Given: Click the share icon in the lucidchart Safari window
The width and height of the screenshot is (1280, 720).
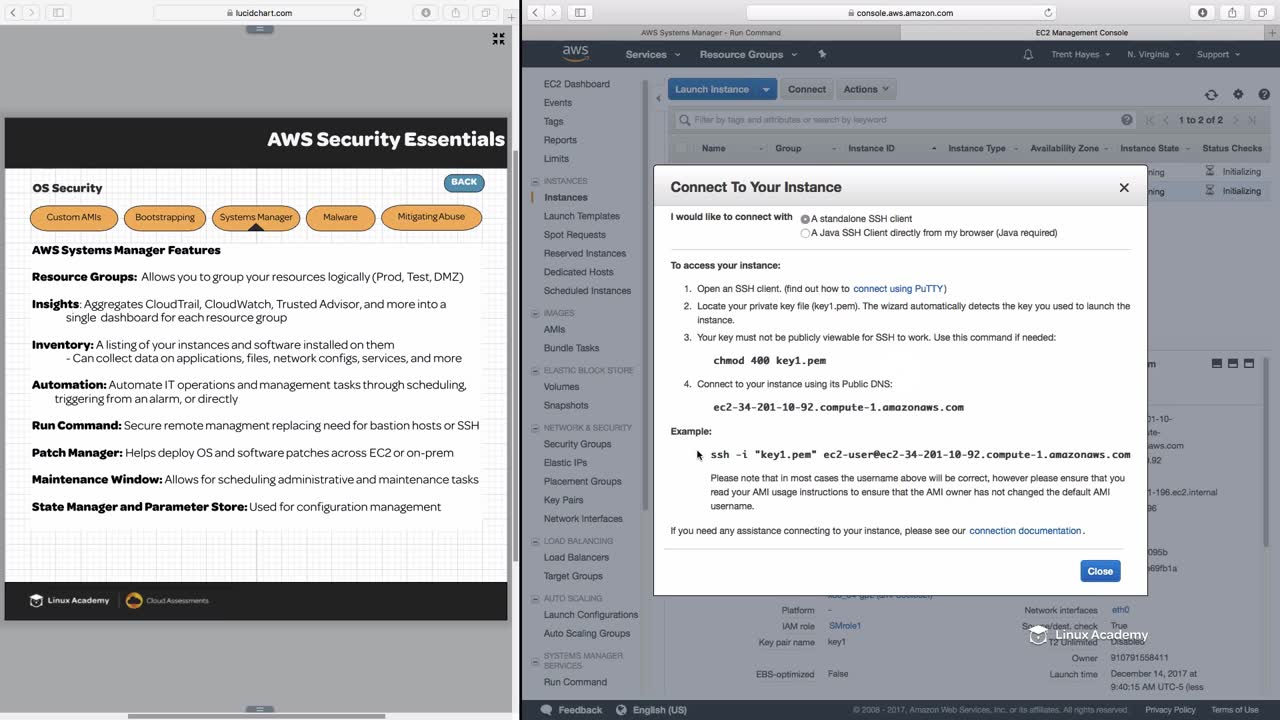Looking at the screenshot, I should pos(456,13).
